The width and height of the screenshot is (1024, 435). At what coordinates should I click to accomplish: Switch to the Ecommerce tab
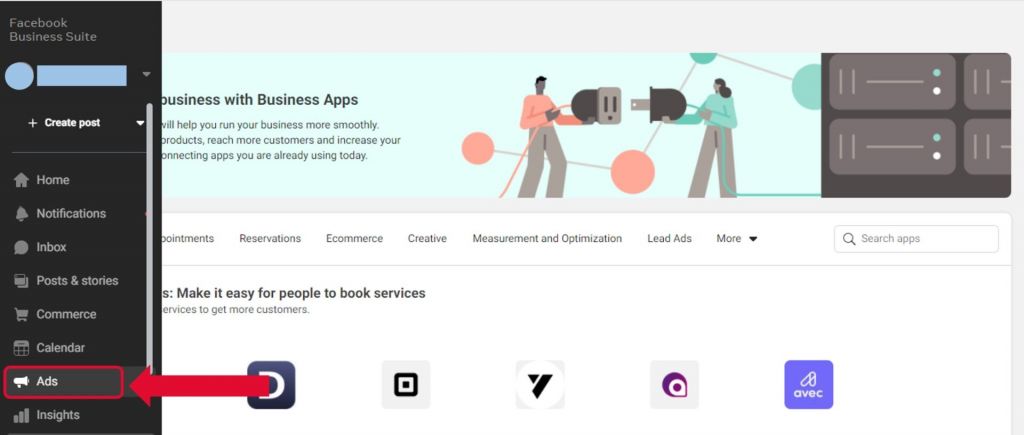click(355, 238)
